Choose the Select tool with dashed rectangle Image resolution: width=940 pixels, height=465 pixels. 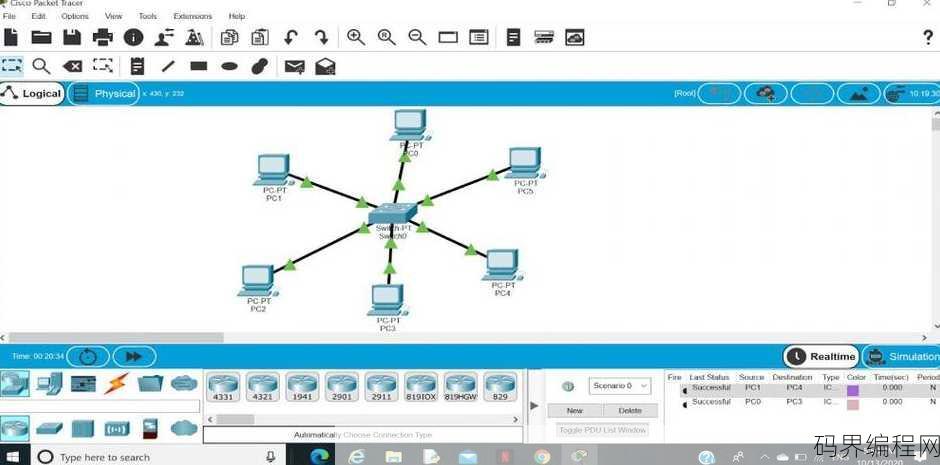pos(11,65)
